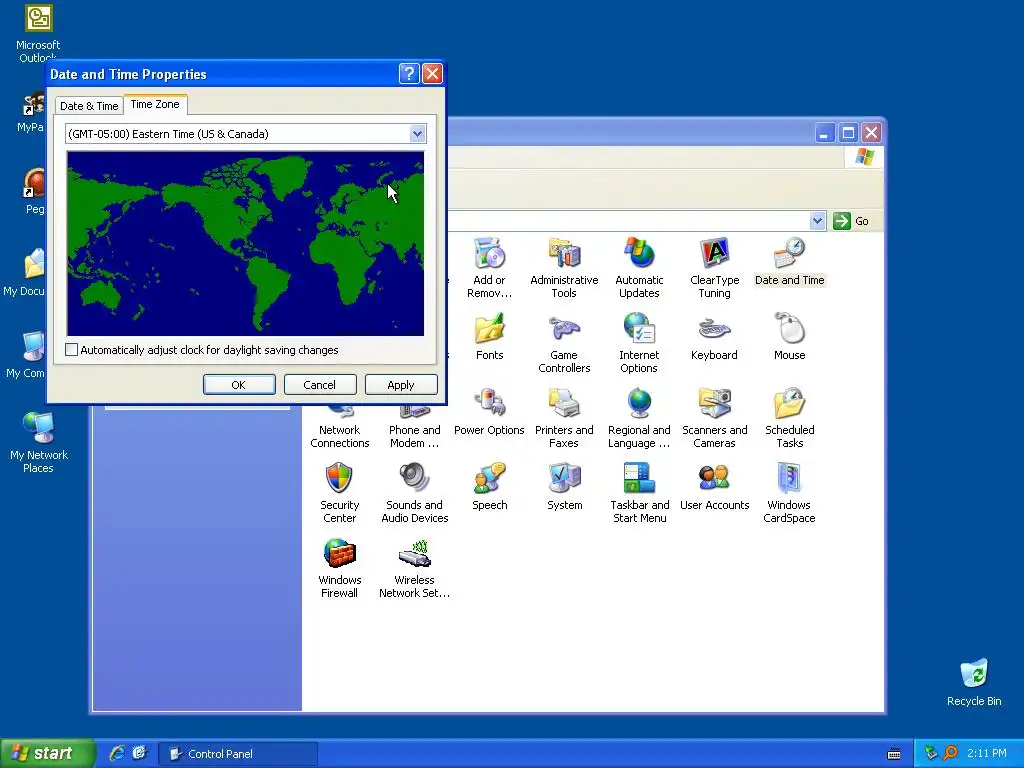Click the Go button in Control Panel
1024x768 pixels.
[x=852, y=221]
